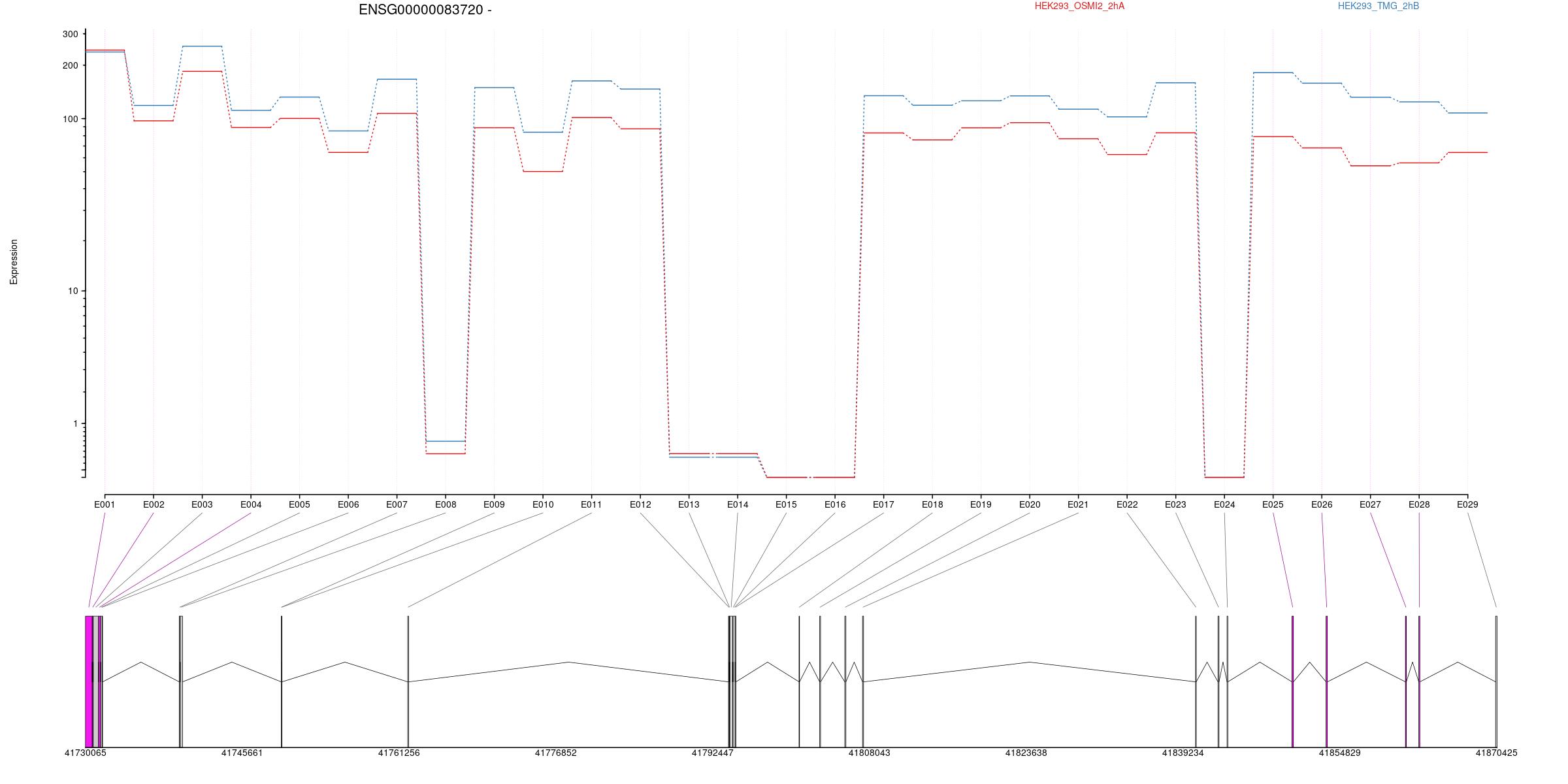This screenshot has height=784, width=1568.
Task: Select the HEK293_TMG_2hB legend label
Action: click(x=1379, y=7)
